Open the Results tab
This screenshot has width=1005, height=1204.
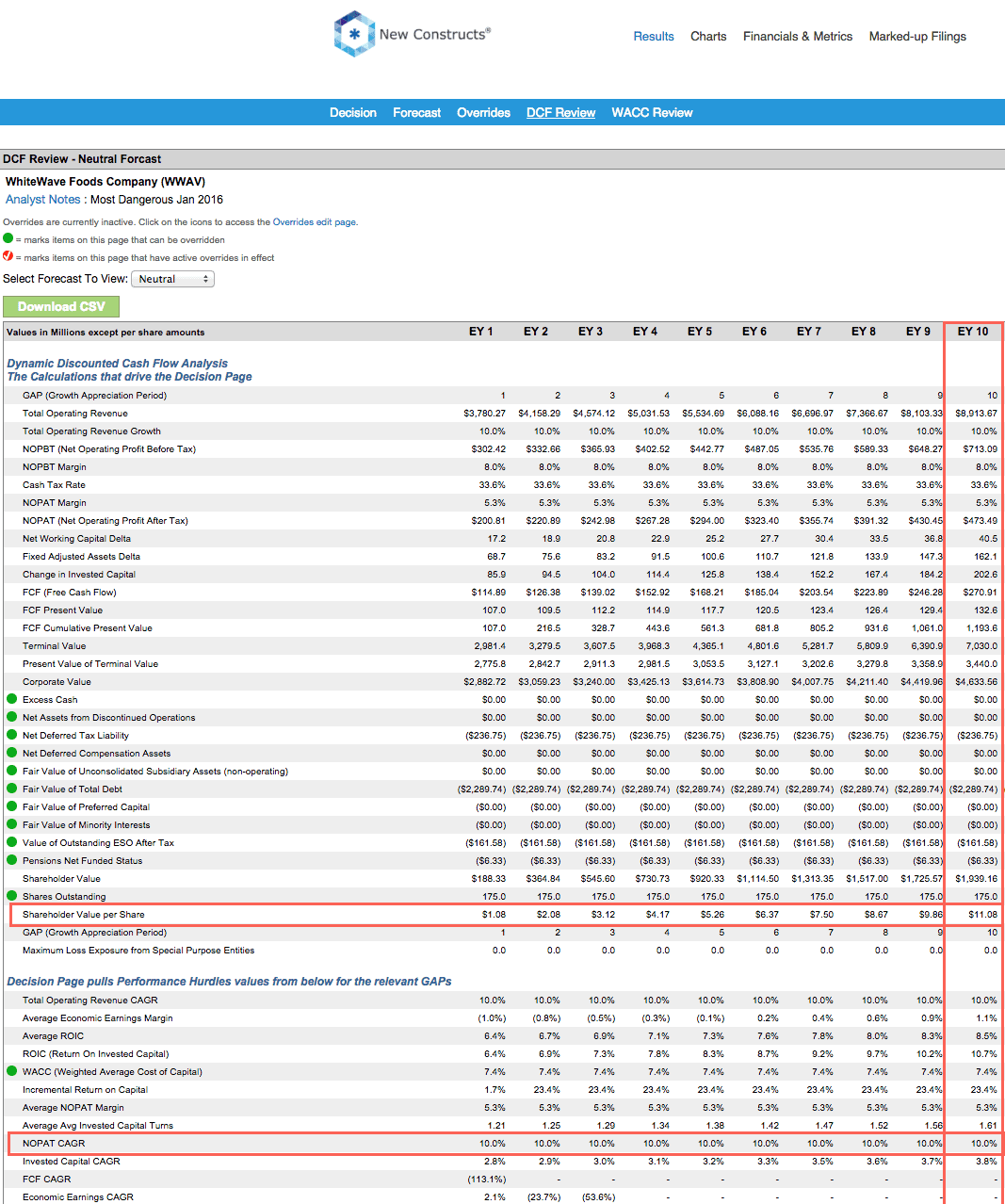(x=654, y=37)
